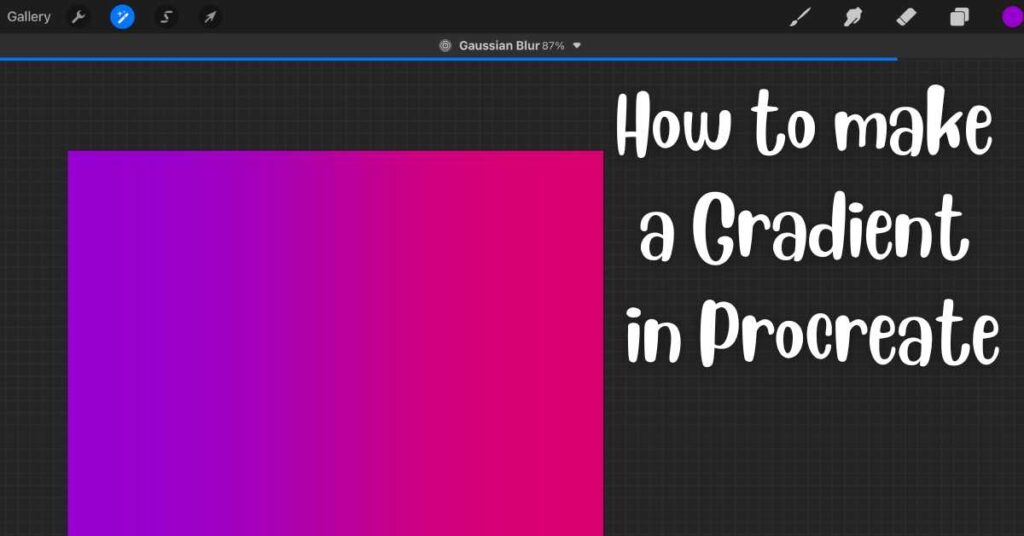Viewport: 1024px width, 536px height.
Task: Select the Selection S tool
Action: coord(166,17)
